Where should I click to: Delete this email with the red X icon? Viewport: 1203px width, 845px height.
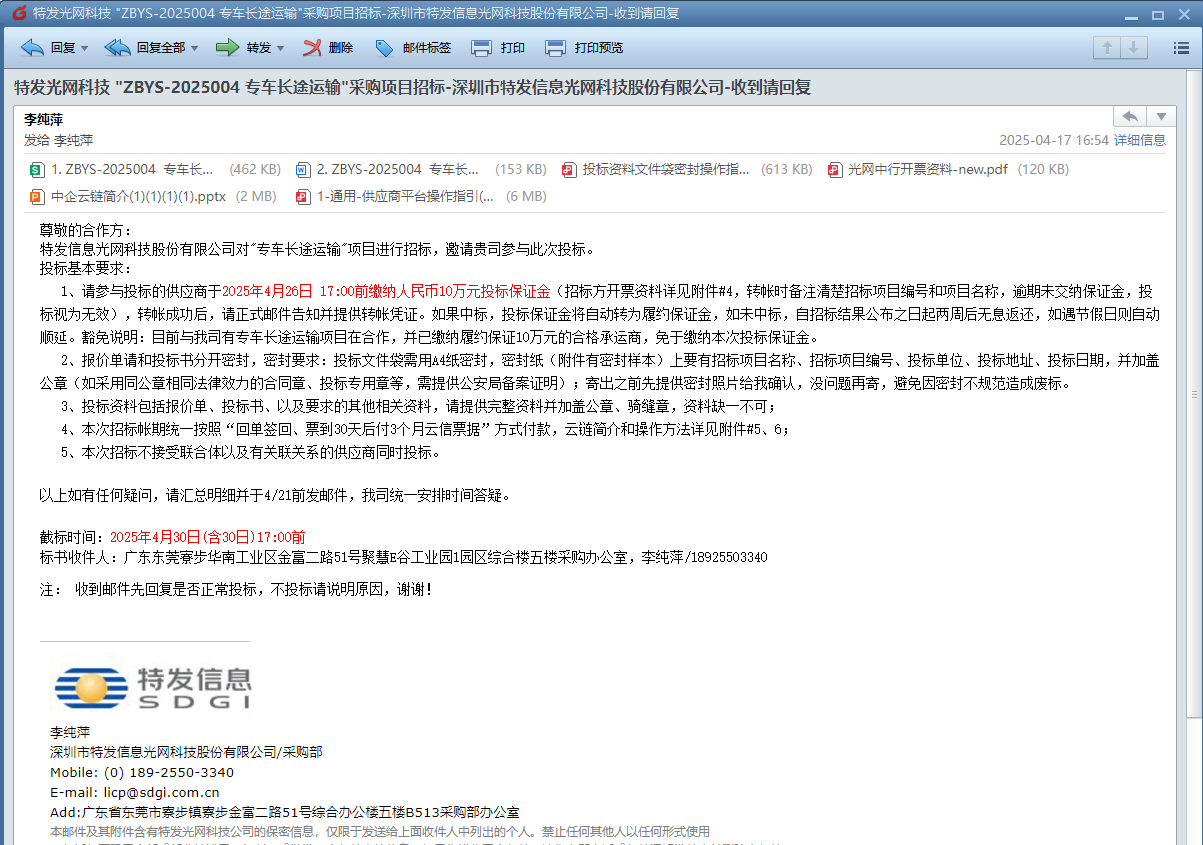click(312, 47)
